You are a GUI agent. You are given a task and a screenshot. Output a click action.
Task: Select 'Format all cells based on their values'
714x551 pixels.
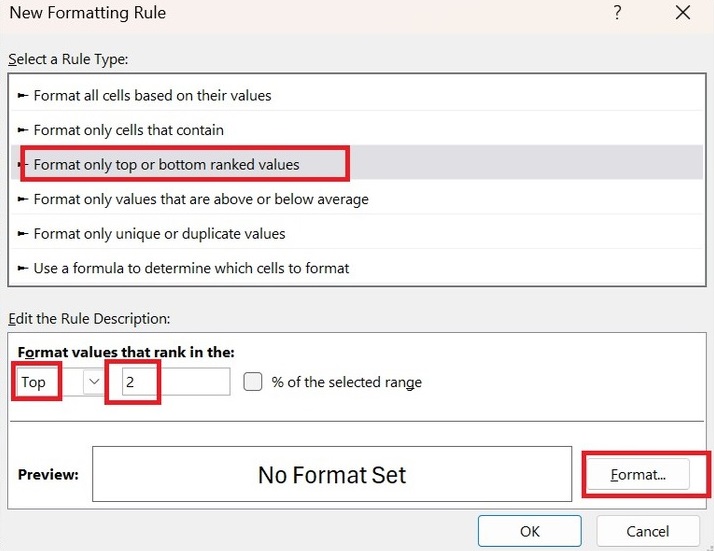152,96
